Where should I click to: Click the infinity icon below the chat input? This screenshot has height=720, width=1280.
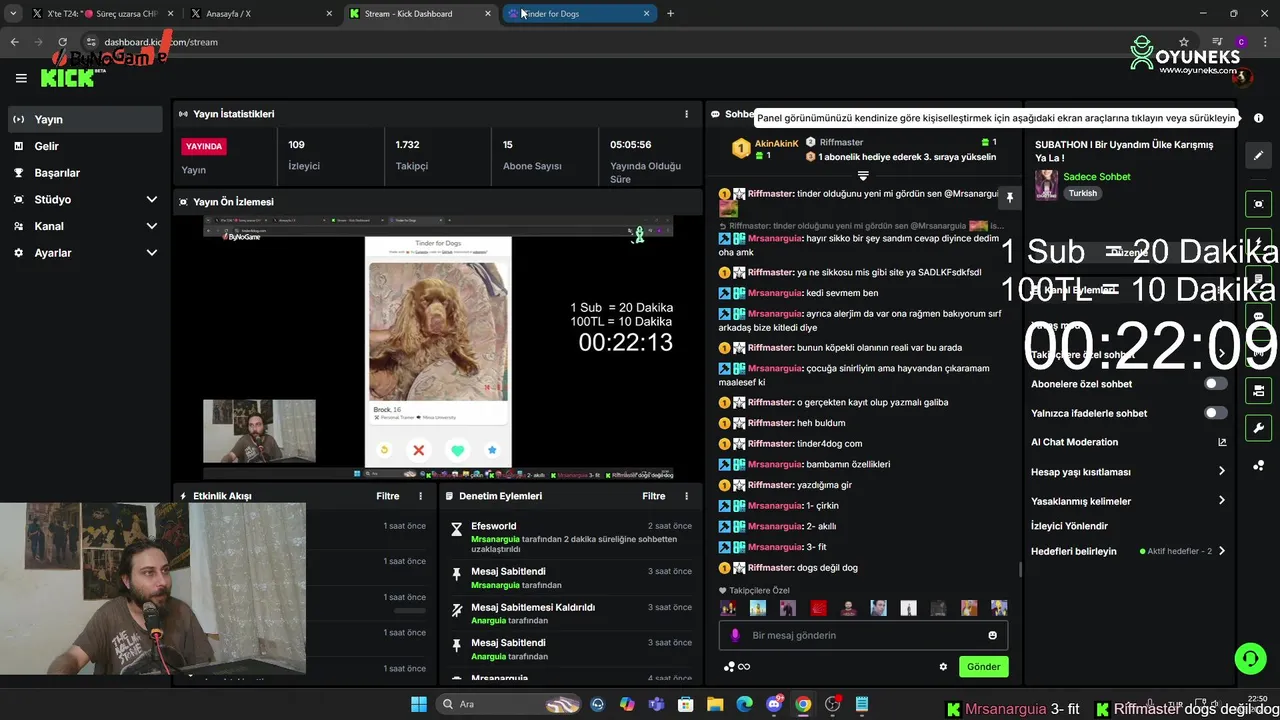[x=744, y=667]
